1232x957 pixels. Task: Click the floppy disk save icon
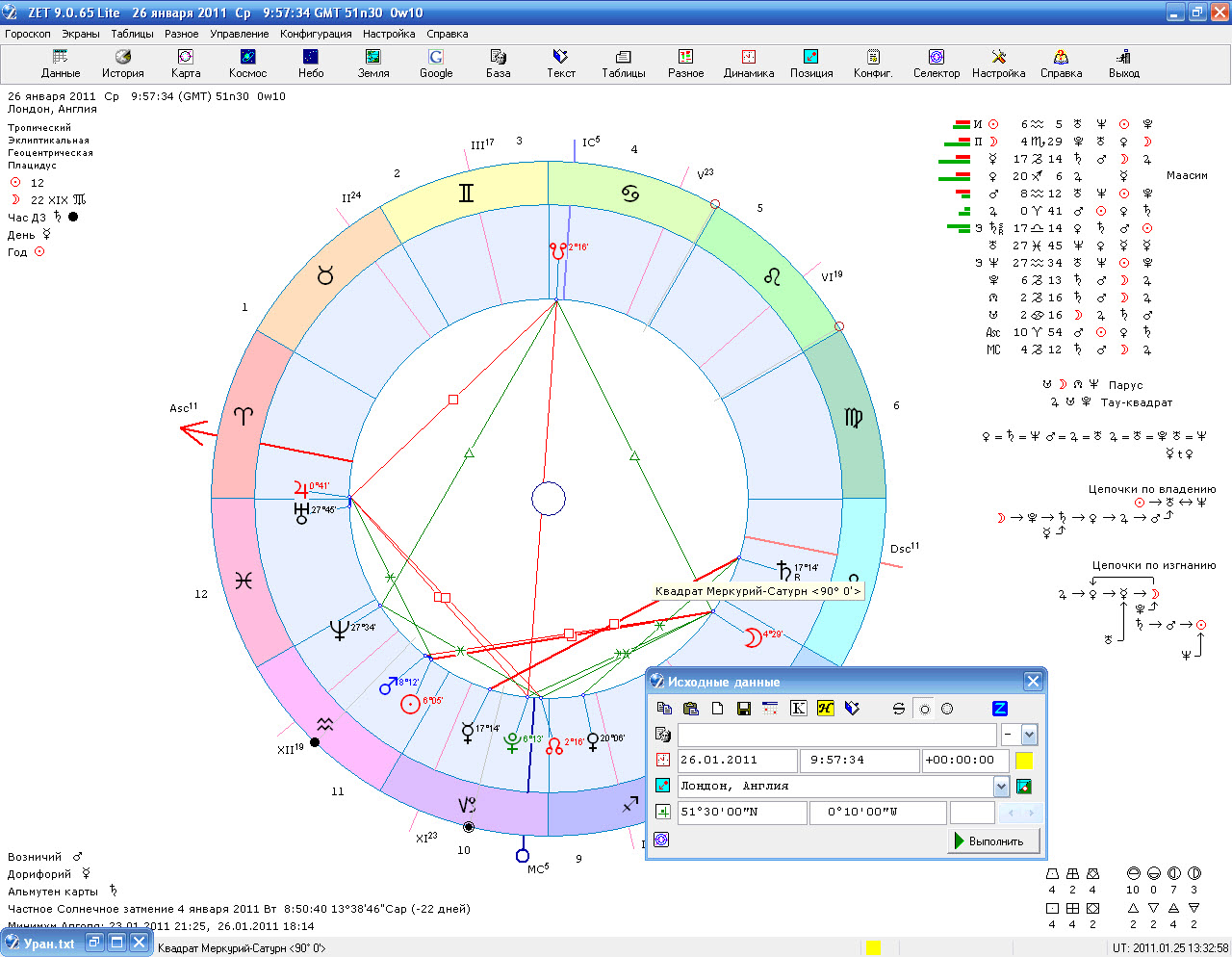pyautogui.click(x=743, y=709)
